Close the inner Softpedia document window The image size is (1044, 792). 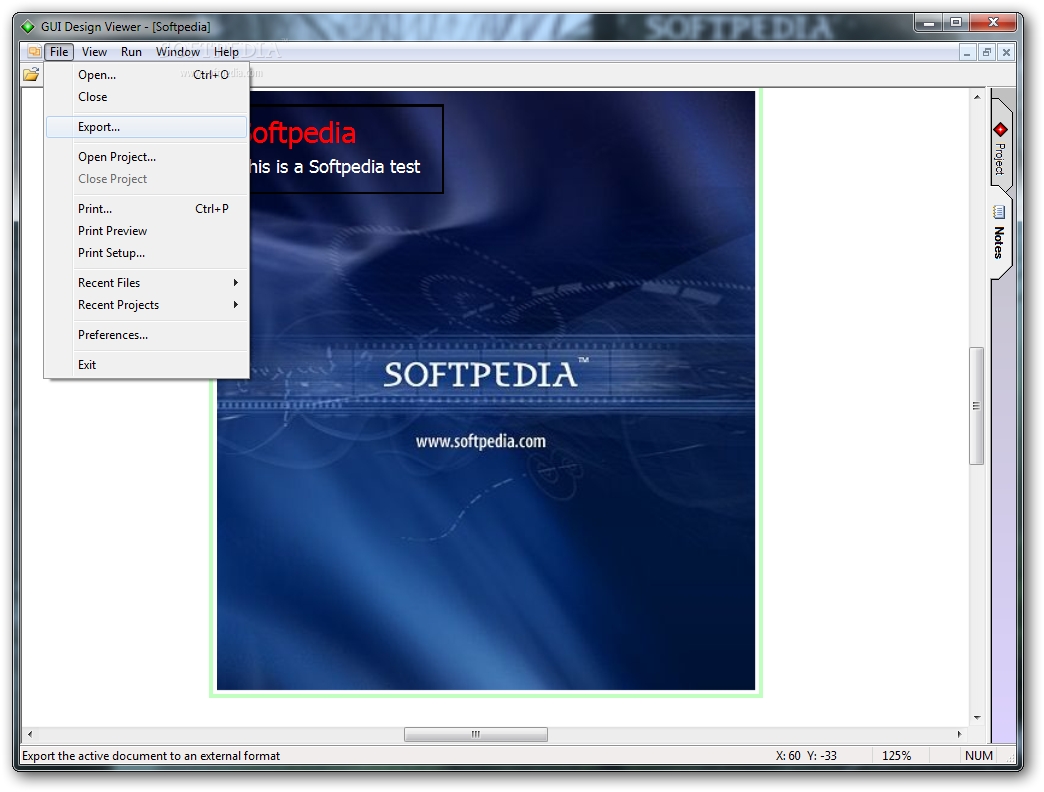[1007, 52]
